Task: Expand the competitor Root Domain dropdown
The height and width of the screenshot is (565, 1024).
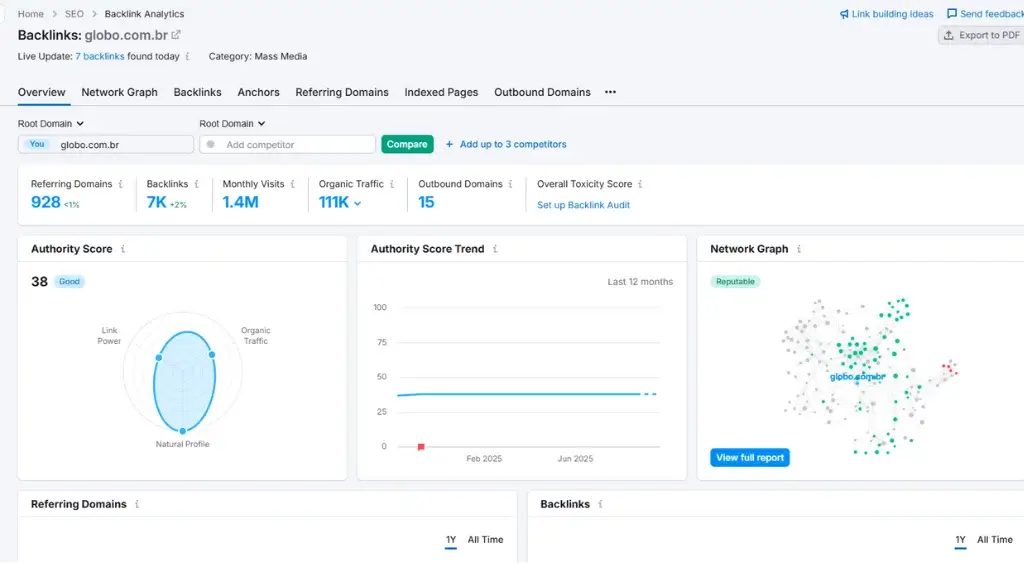Action: click(x=232, y=124)
